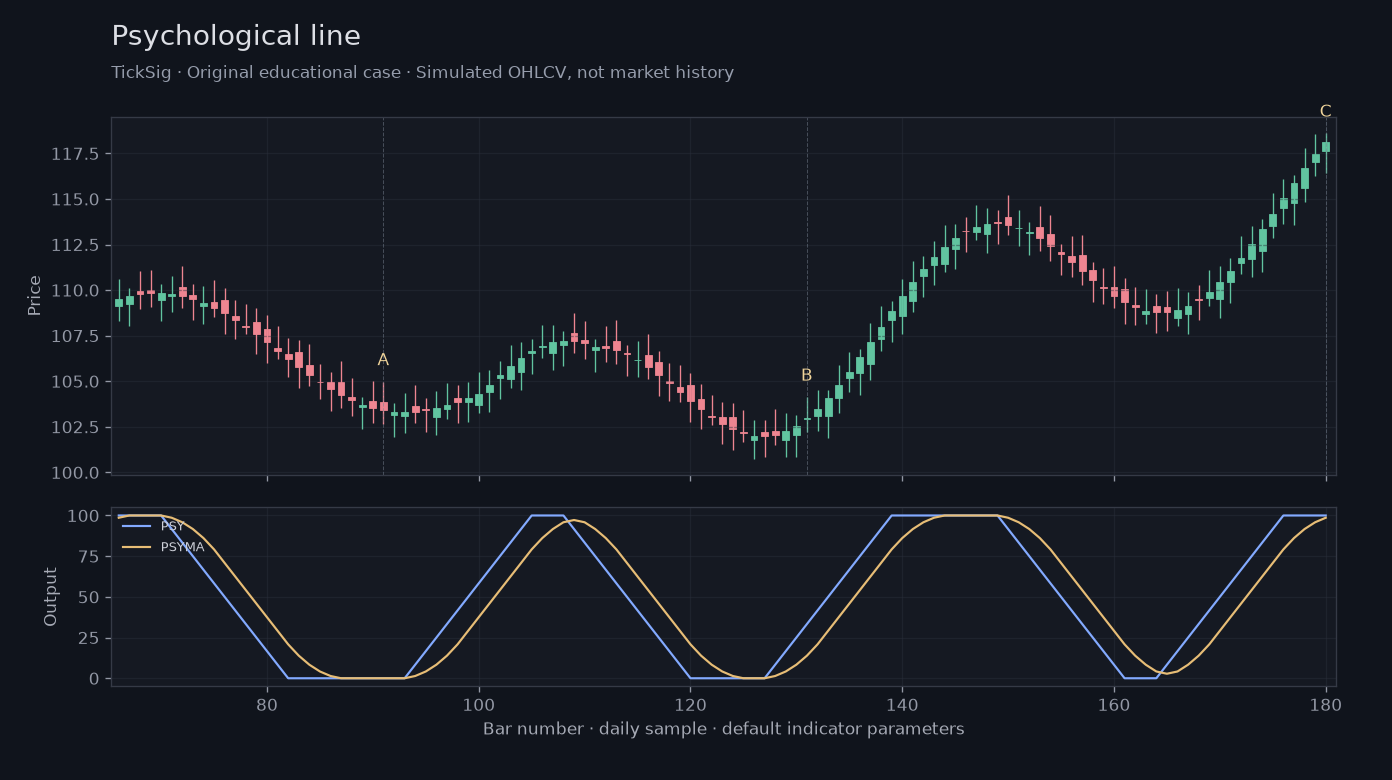Image resolution: width=1392 pixels, height=780 pixels.
Task: Select bar number 140 on the x-axis
Action: pyautogui.click(x=902, y=703)
